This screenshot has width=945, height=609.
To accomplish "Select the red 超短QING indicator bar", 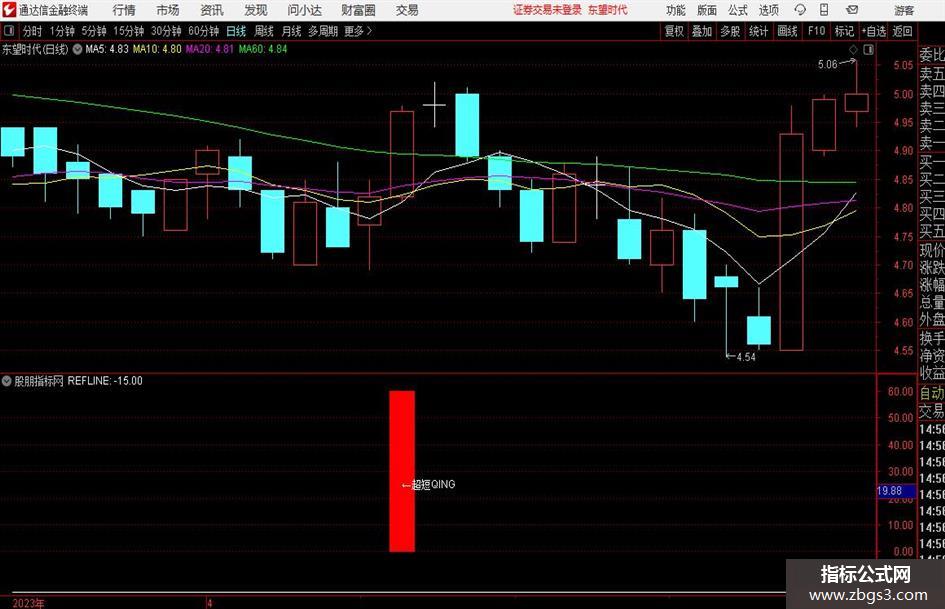I will [x=402, y=471].
